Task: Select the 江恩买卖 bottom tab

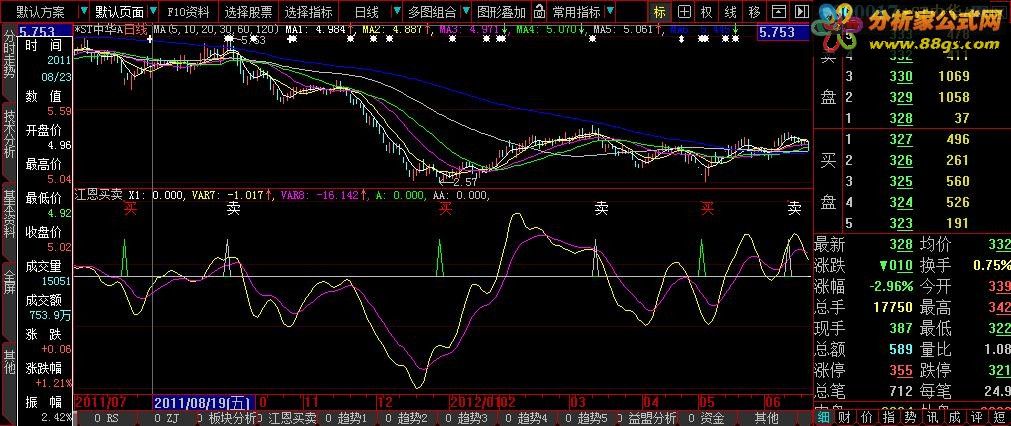Action: click(288, 418)
